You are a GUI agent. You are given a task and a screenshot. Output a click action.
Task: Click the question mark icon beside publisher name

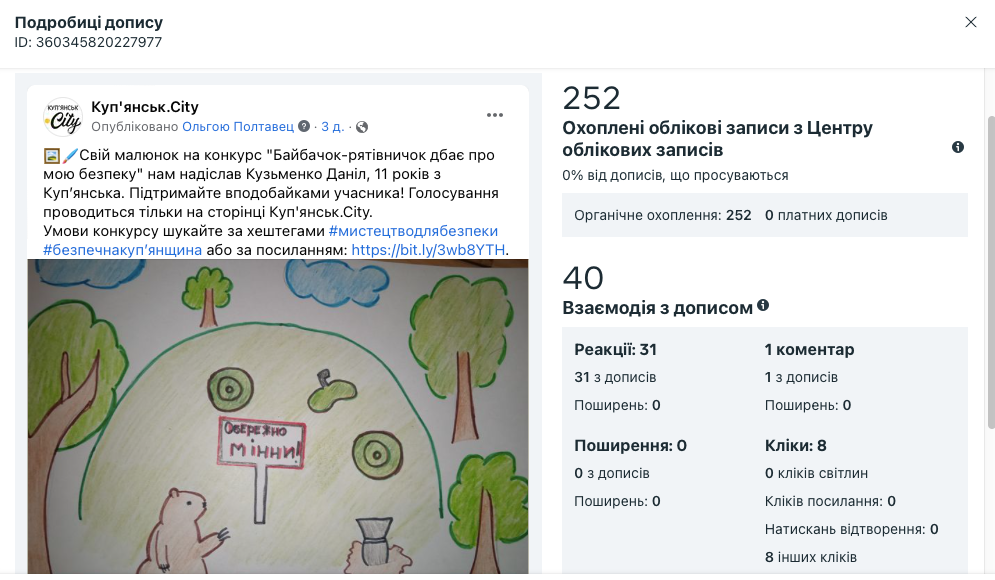(304, 126)
